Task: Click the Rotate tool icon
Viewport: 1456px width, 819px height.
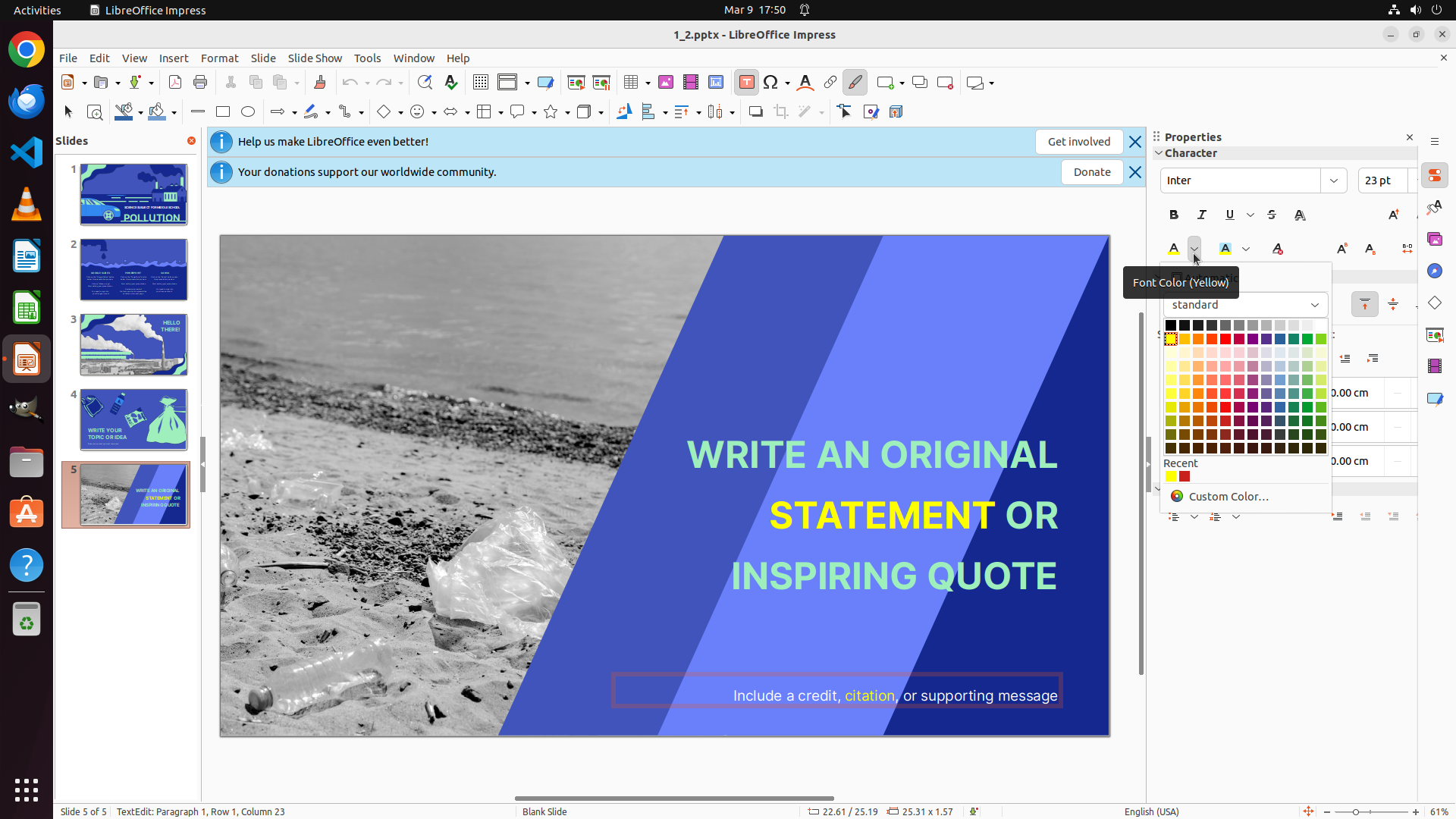Action: (x=624, y=112)
